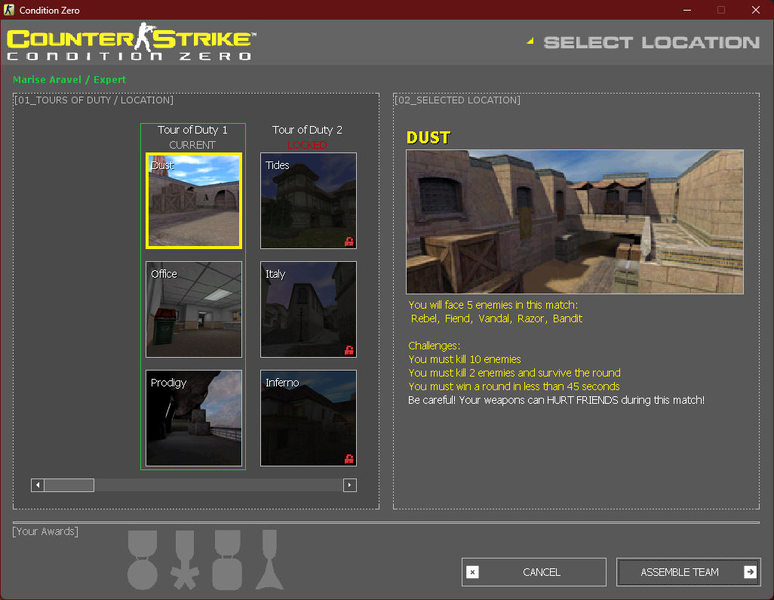Select the locked Inferno map thumbnail
Image resolution: width=774 pixels, height=600 pixels.
tap(309, 418)
